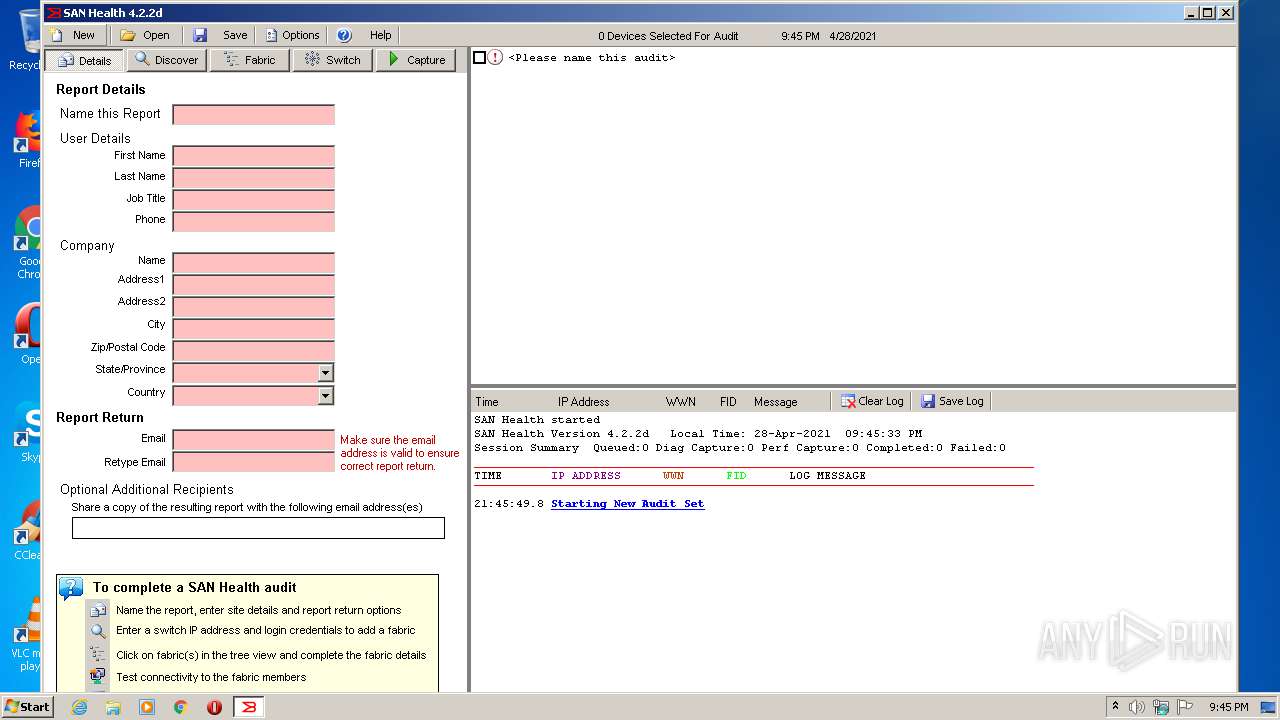Viewport: 1280px width, 720px height.
Task: Click the Help question mark icon
Action: 344,35
